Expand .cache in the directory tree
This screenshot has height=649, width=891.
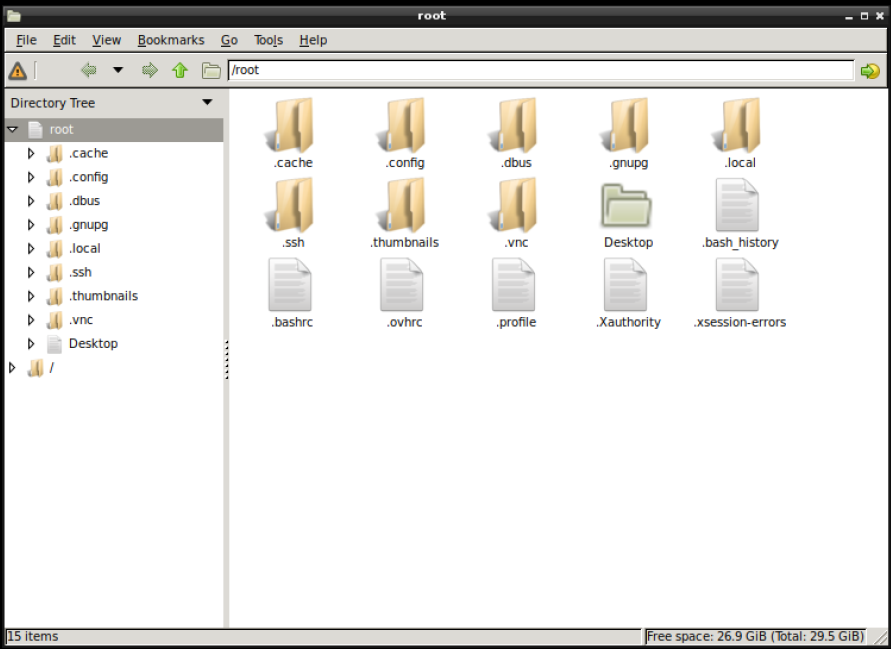[31, 153]
